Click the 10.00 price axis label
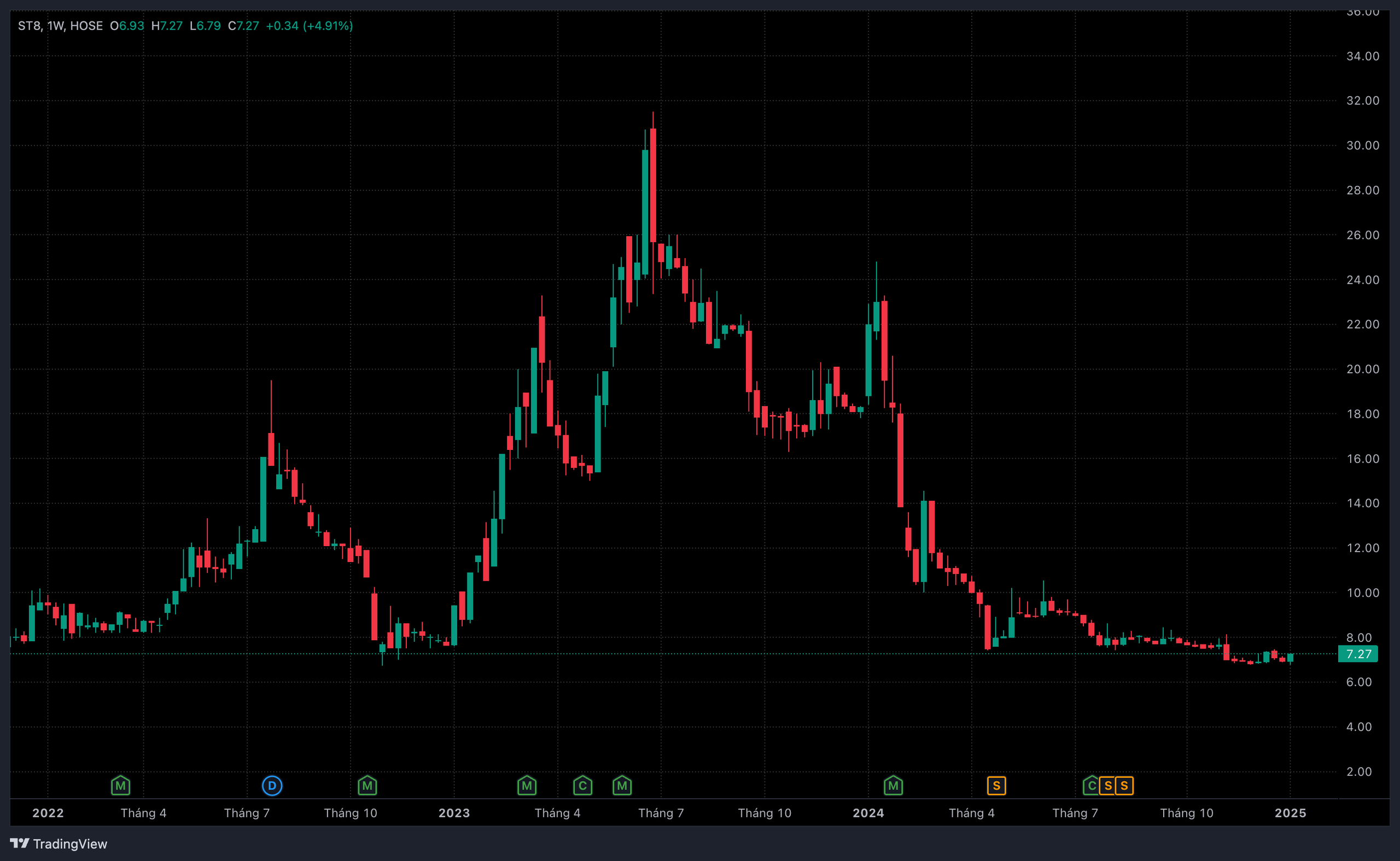This screenshot has height=861, width=1400. [1362, 593]
